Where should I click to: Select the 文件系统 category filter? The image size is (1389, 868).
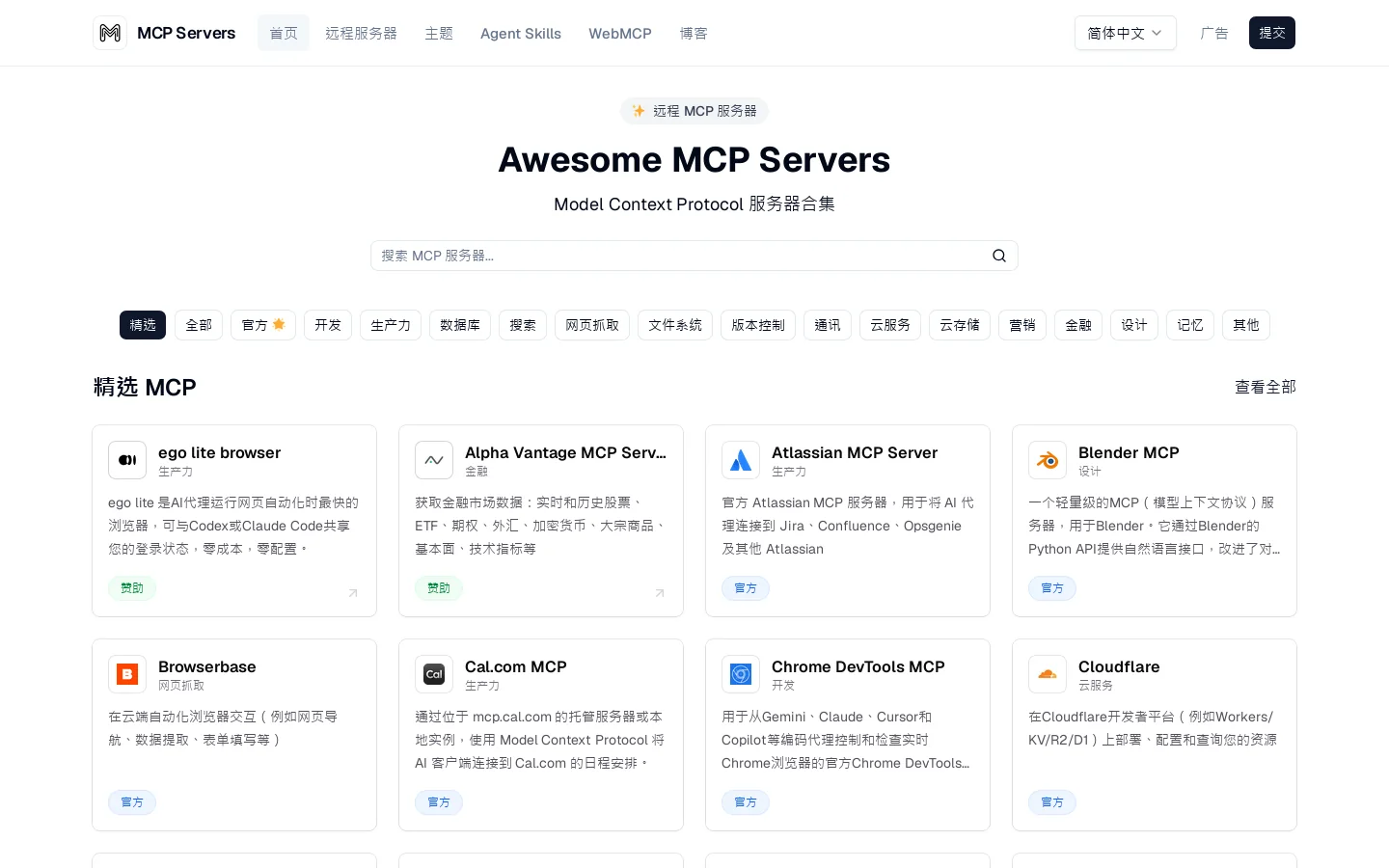click(x=675, y=325)
